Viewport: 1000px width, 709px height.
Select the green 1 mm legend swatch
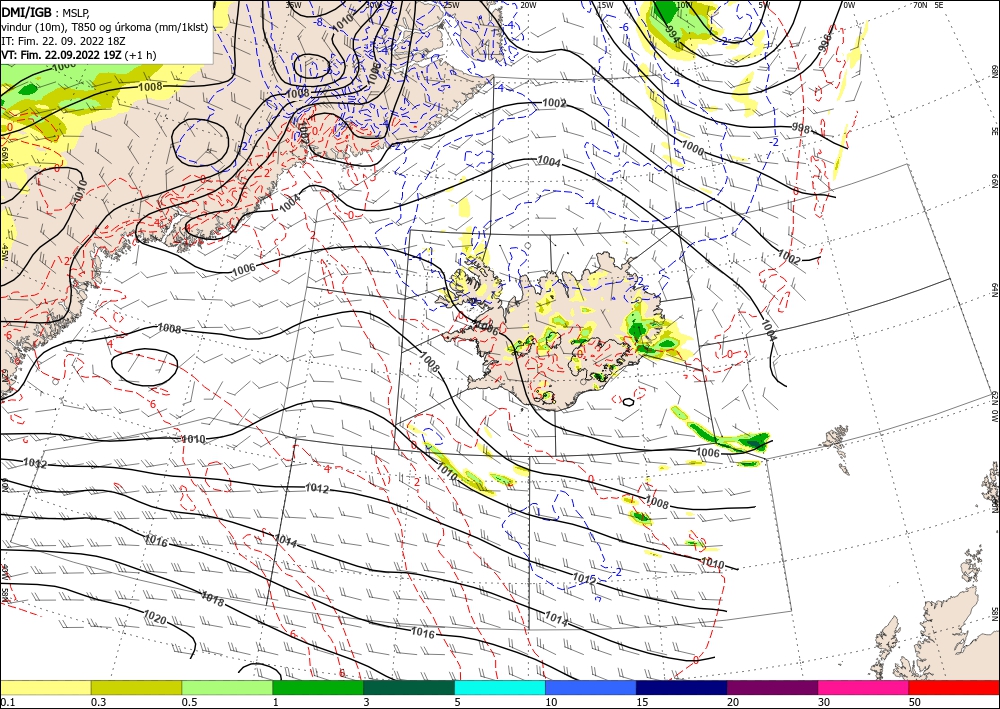point(318,687)
